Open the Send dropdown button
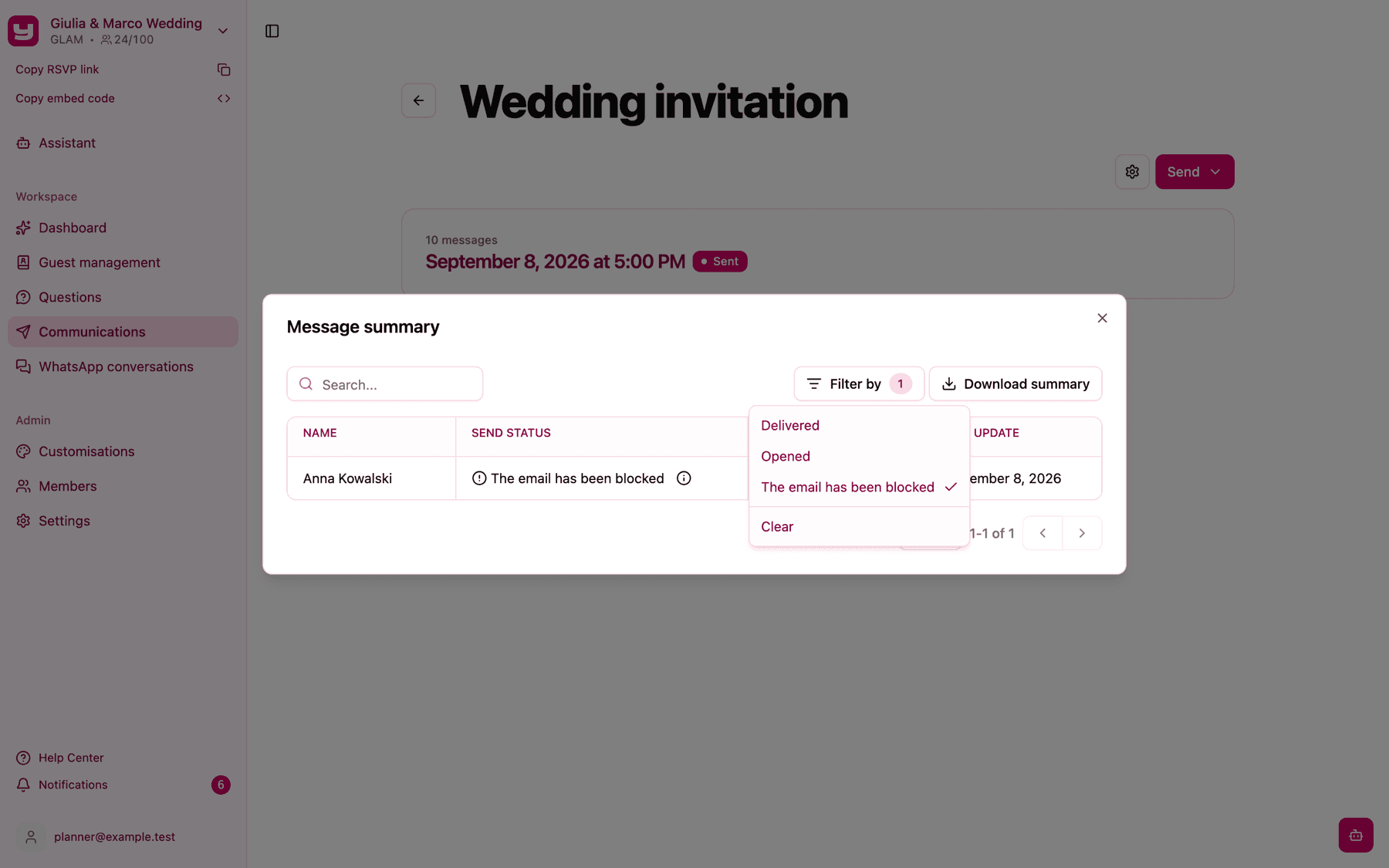This screenshot has height=868, width=1389. [1195, 171]
